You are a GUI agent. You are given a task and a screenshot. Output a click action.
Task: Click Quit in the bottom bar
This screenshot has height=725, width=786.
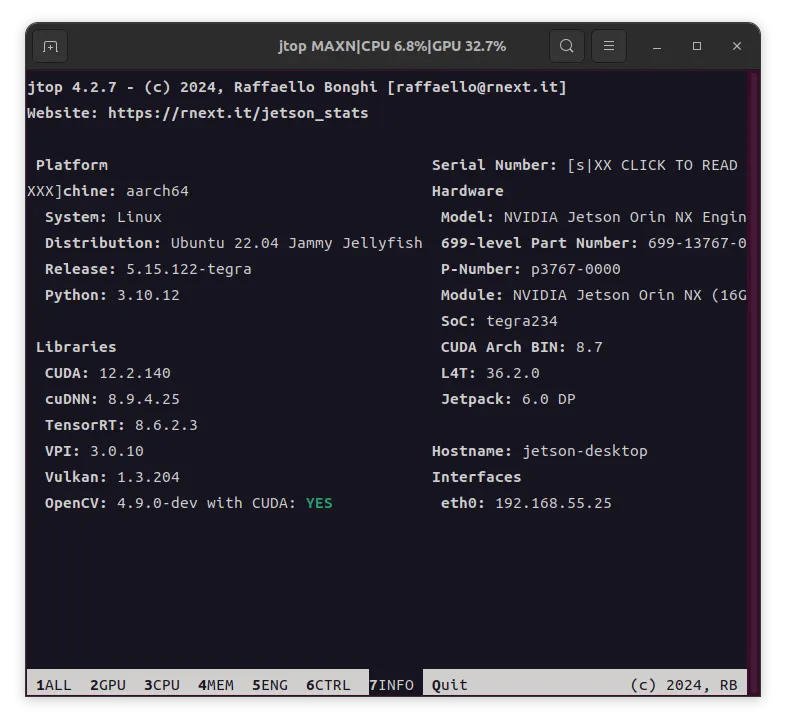pos(450,685)
